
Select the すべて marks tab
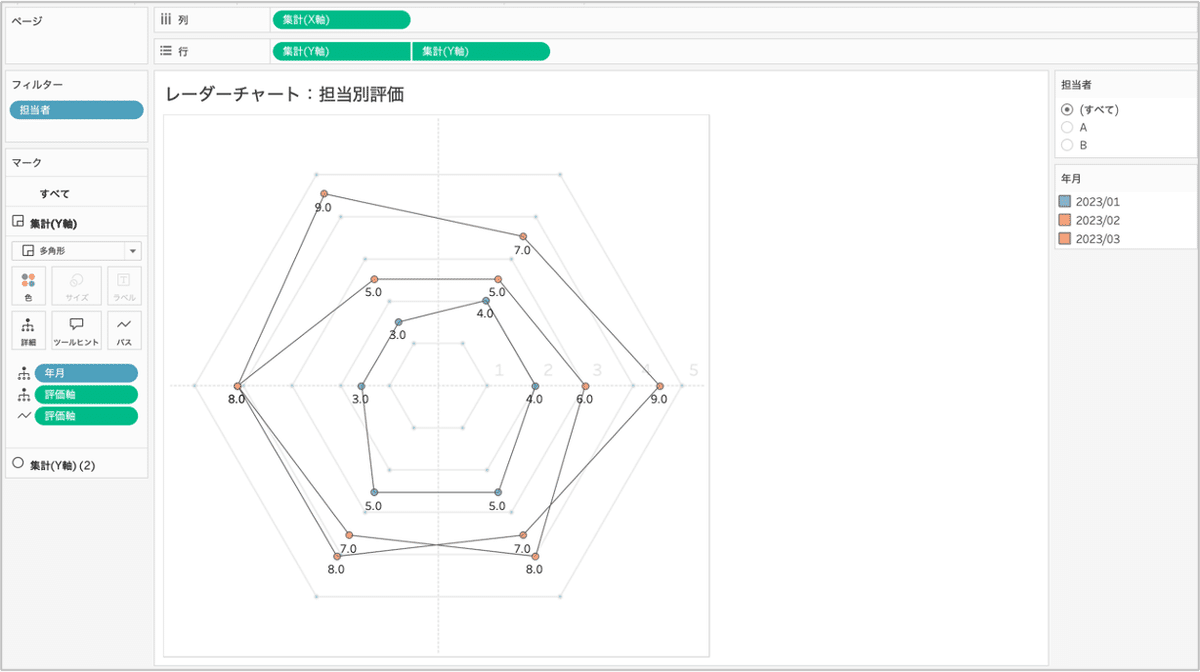coord(55,193)
